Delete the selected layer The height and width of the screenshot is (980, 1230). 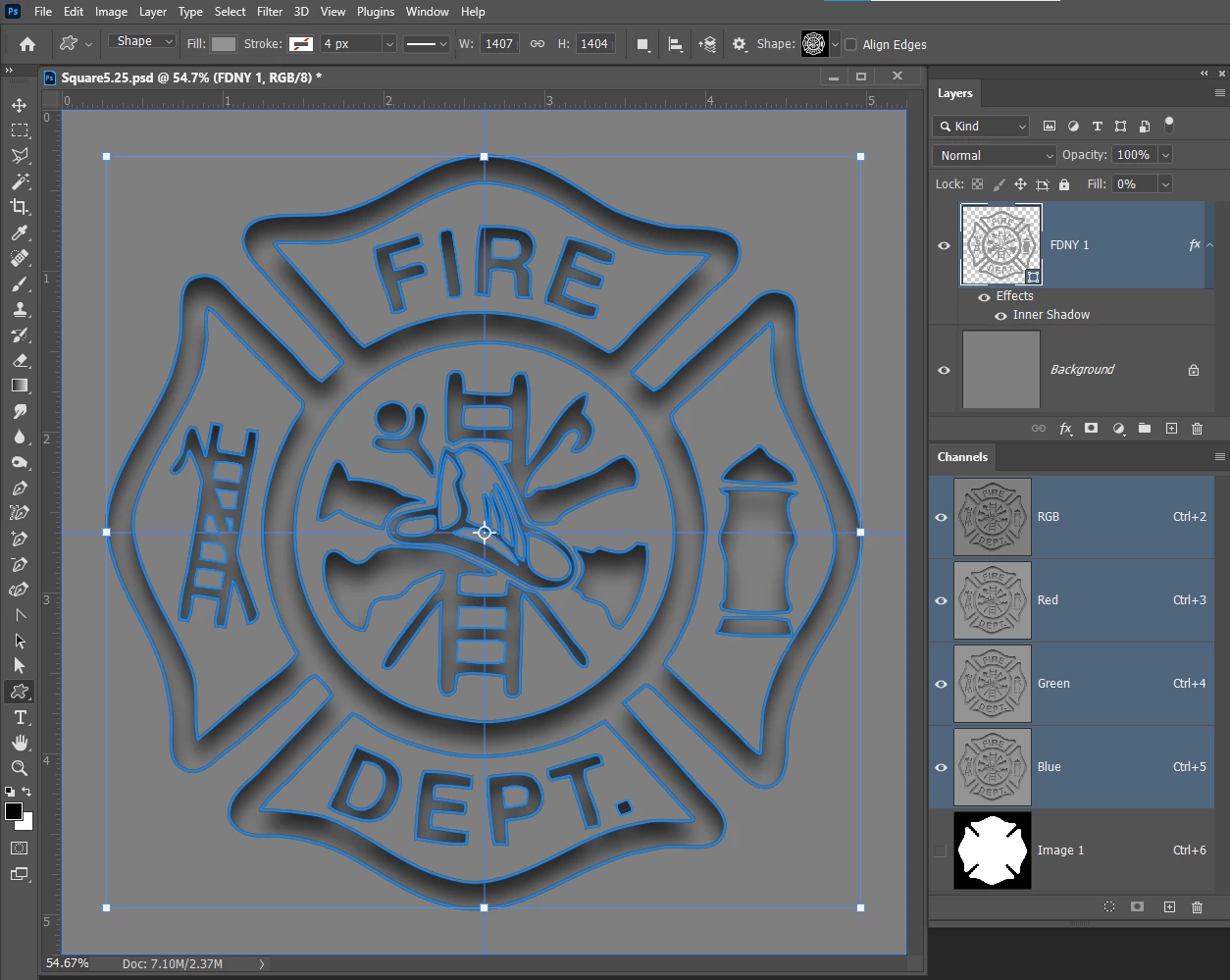(1197, 429)
